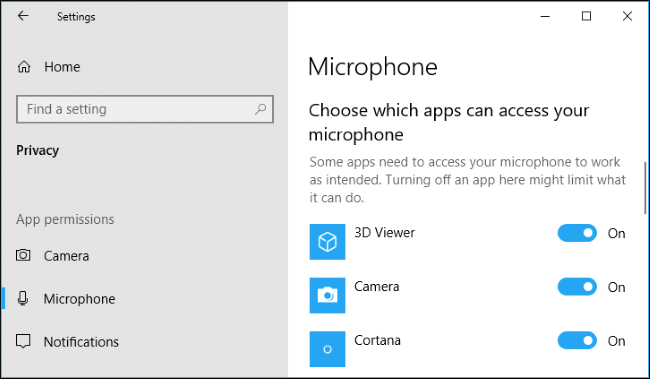Image resolution: width=650 pixels, height=379 pixels.
Task: Minimize the Settings window
Action: coord(545,16)
